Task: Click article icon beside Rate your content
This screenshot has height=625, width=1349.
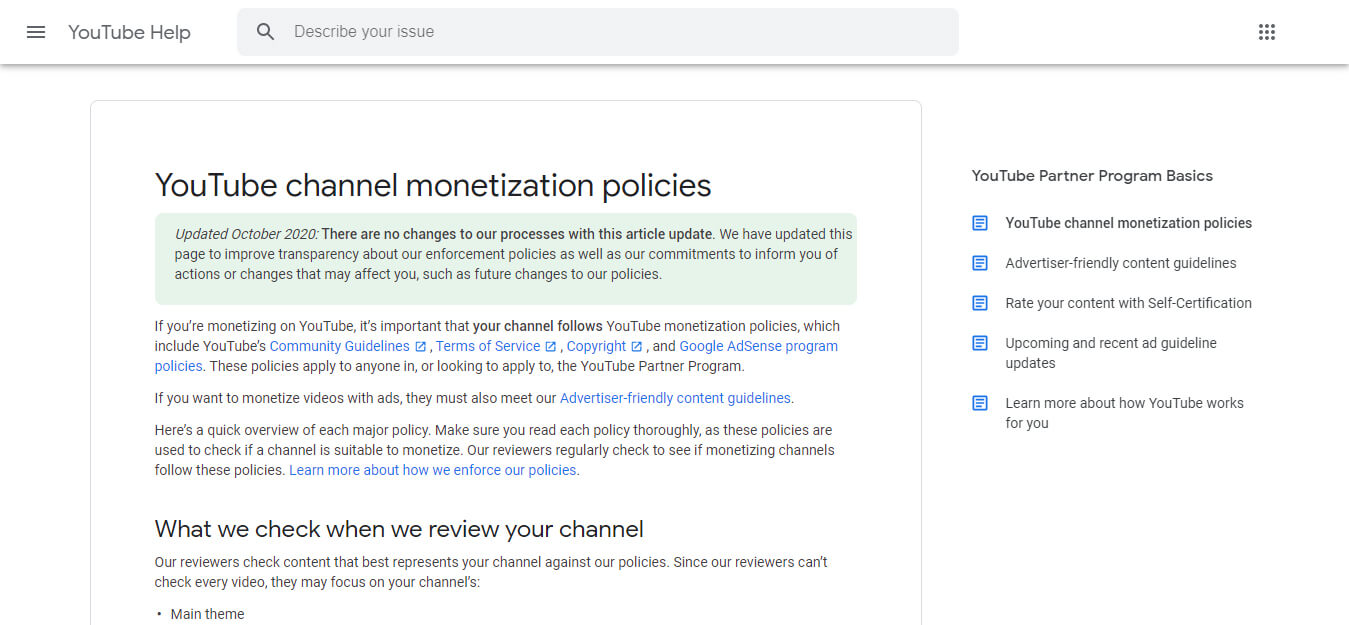Action: (980, 303)
